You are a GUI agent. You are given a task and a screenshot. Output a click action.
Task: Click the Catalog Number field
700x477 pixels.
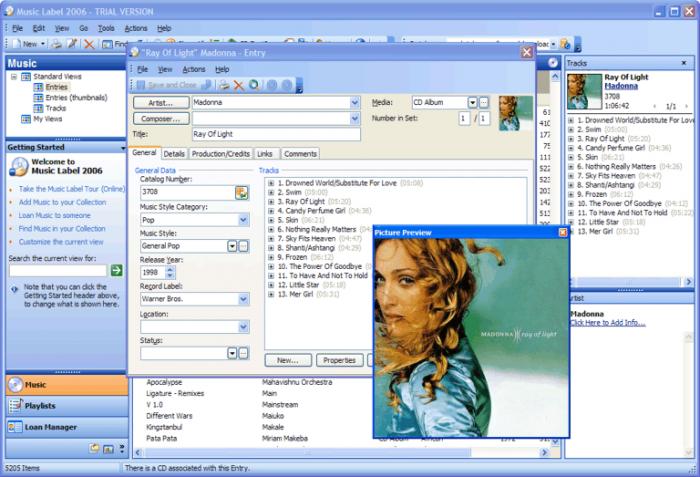pyautogui.click(x=188, y=192)
